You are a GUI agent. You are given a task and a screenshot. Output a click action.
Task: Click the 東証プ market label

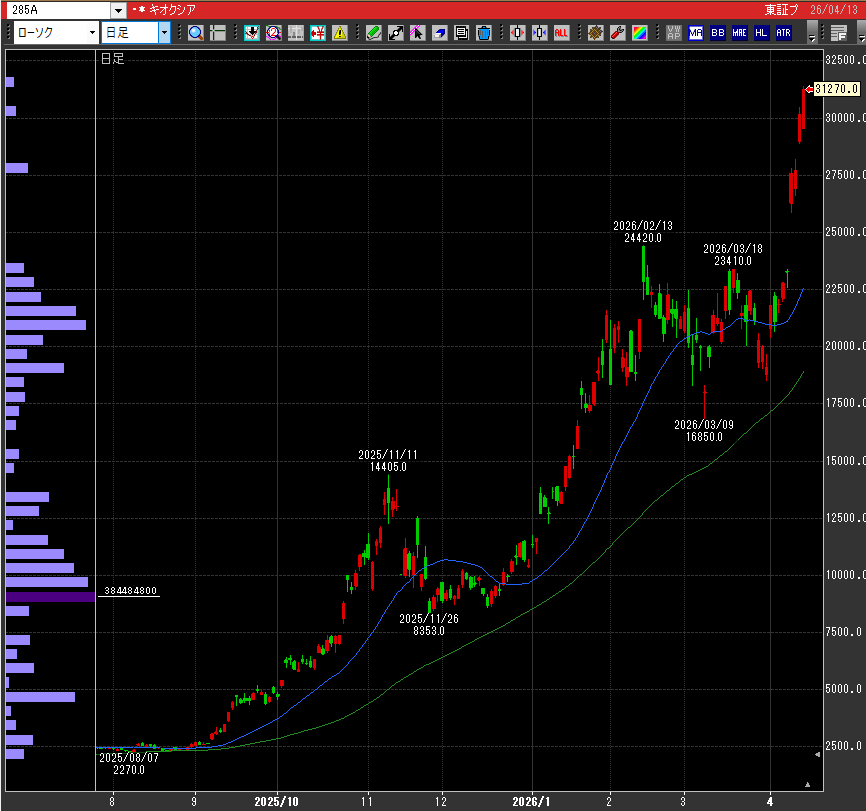[781, 10]
